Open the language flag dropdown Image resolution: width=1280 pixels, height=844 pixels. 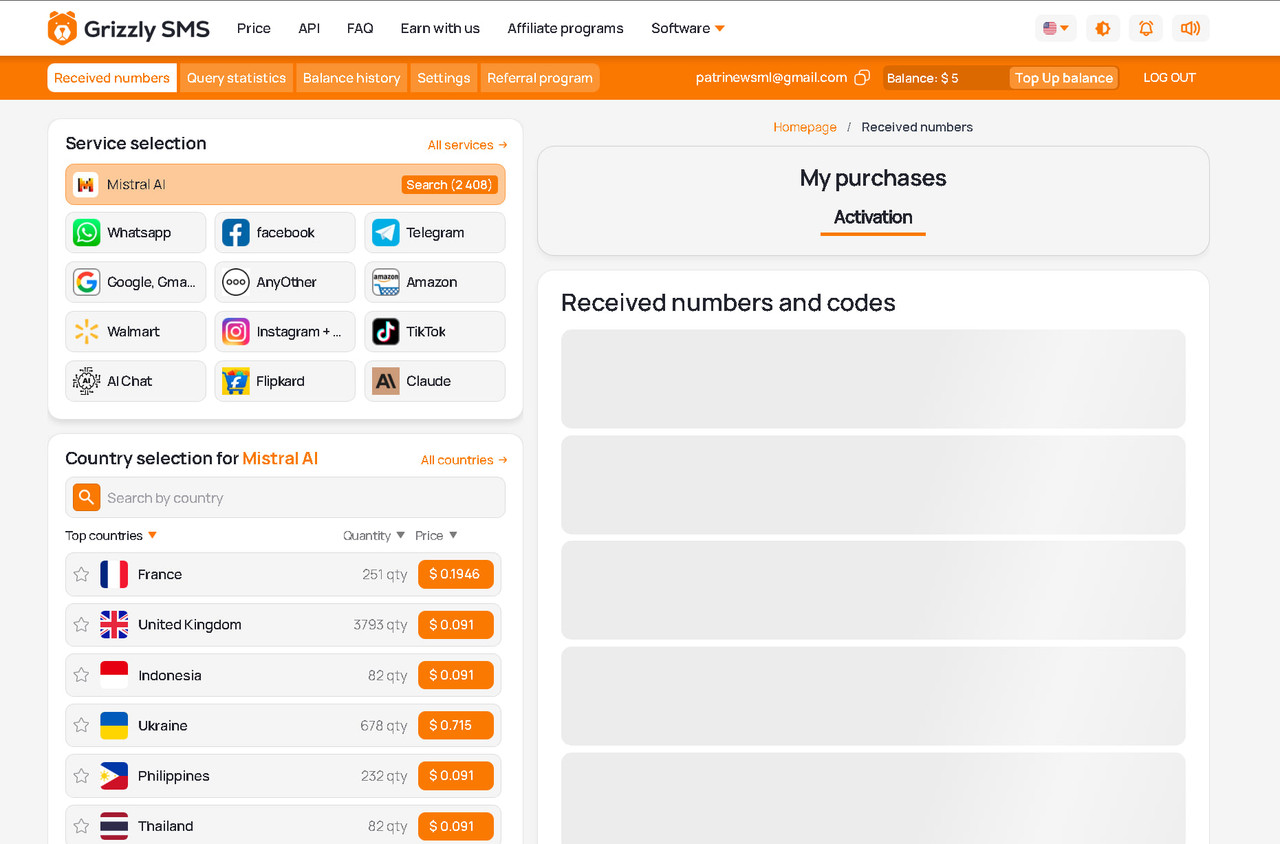(1056, 28)
